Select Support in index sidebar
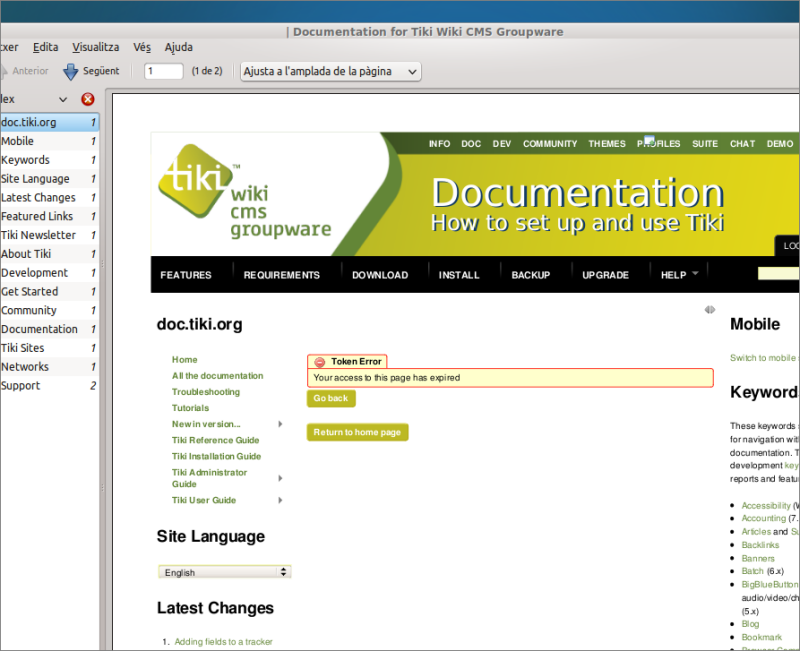Viewport: 800px width, 651px height. (x=49, y=386)
